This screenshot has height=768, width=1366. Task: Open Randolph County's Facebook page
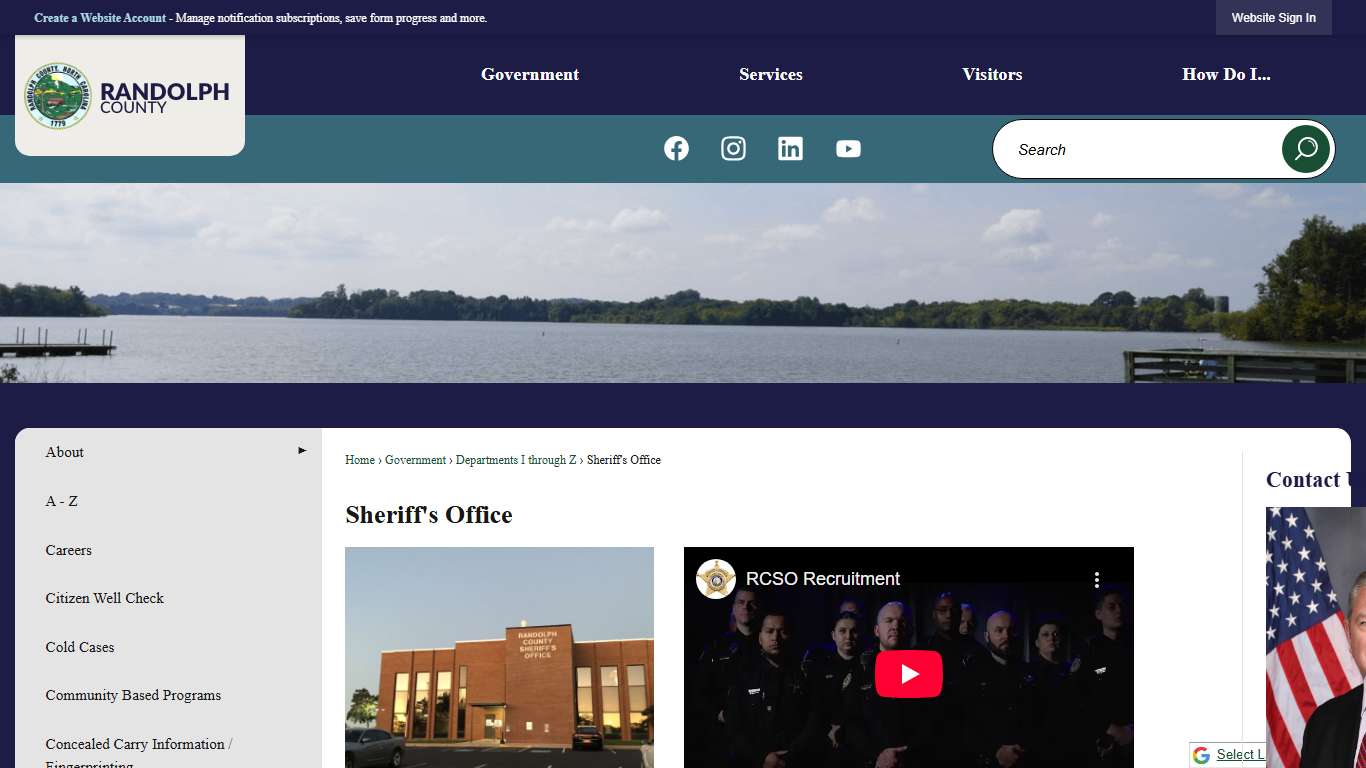[676, 148]
